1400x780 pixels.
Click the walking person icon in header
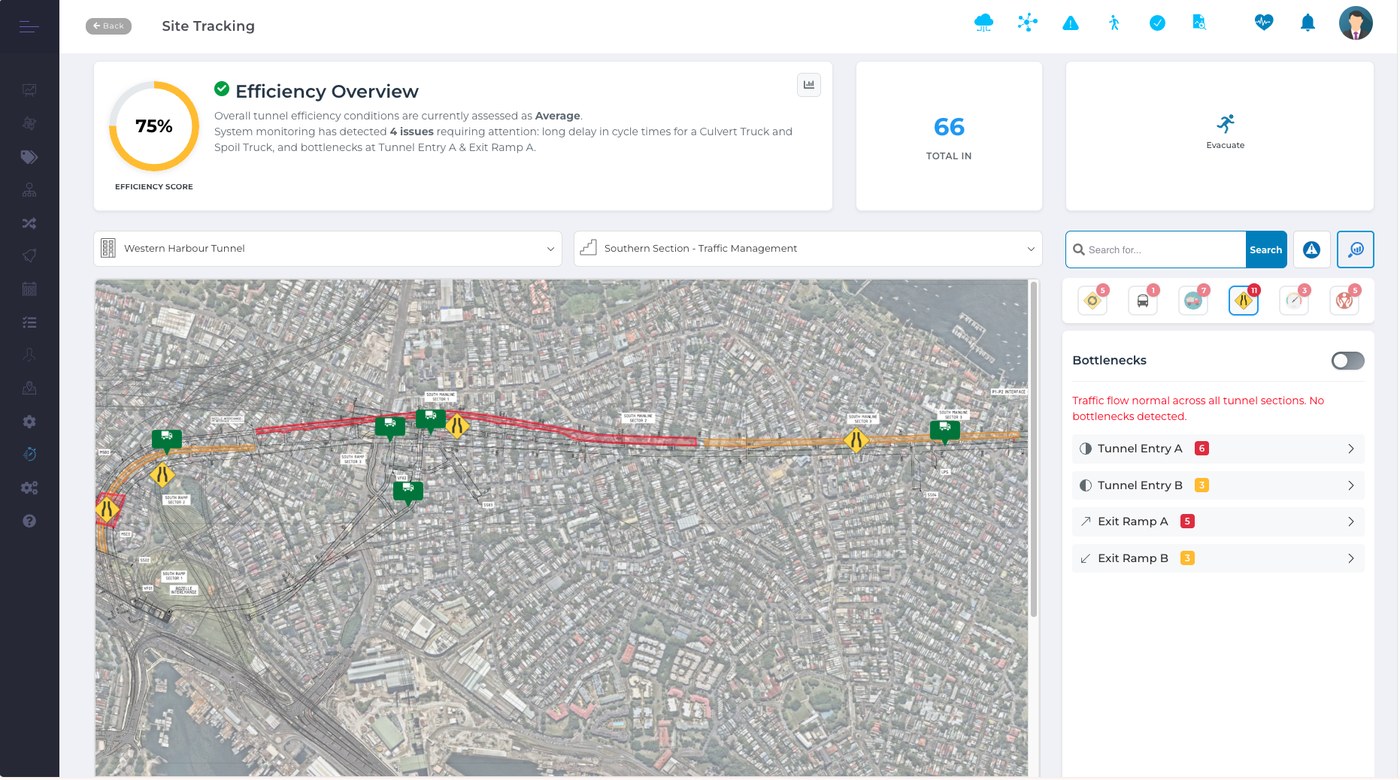pos(1114,23)
